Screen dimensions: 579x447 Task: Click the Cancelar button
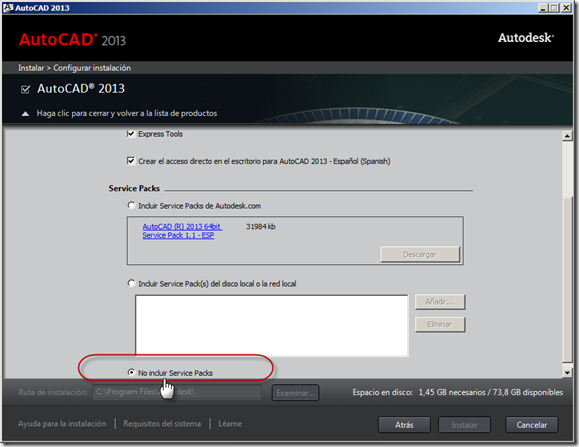[532, 425]
